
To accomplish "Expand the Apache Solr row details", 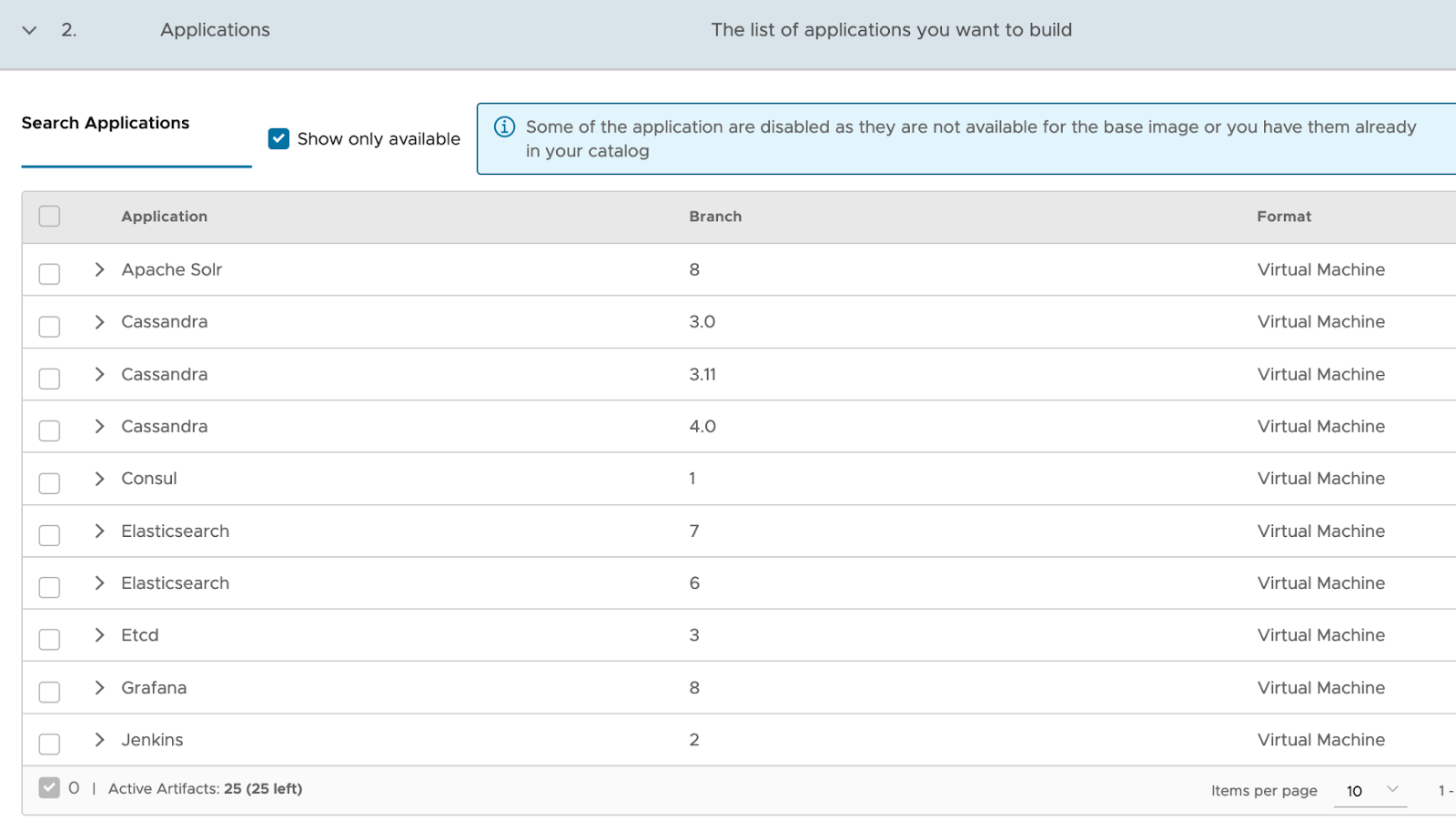I will click(x=99, y=269).
